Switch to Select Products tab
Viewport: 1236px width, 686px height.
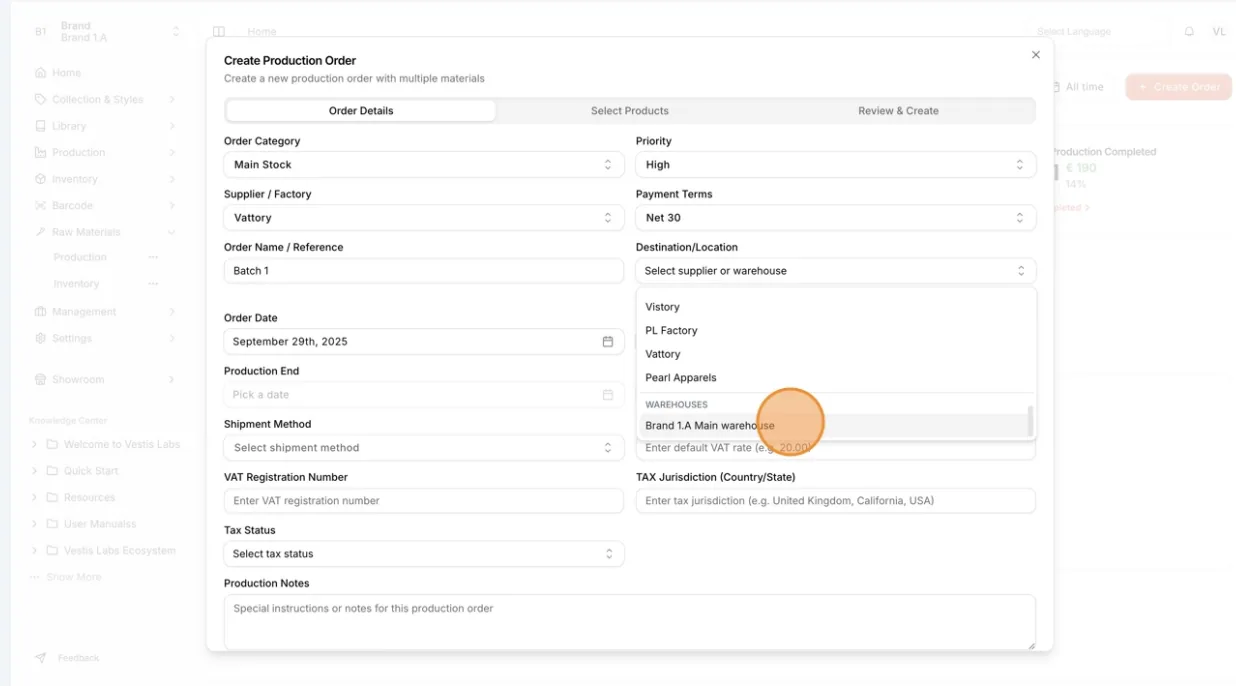point(630,111)
